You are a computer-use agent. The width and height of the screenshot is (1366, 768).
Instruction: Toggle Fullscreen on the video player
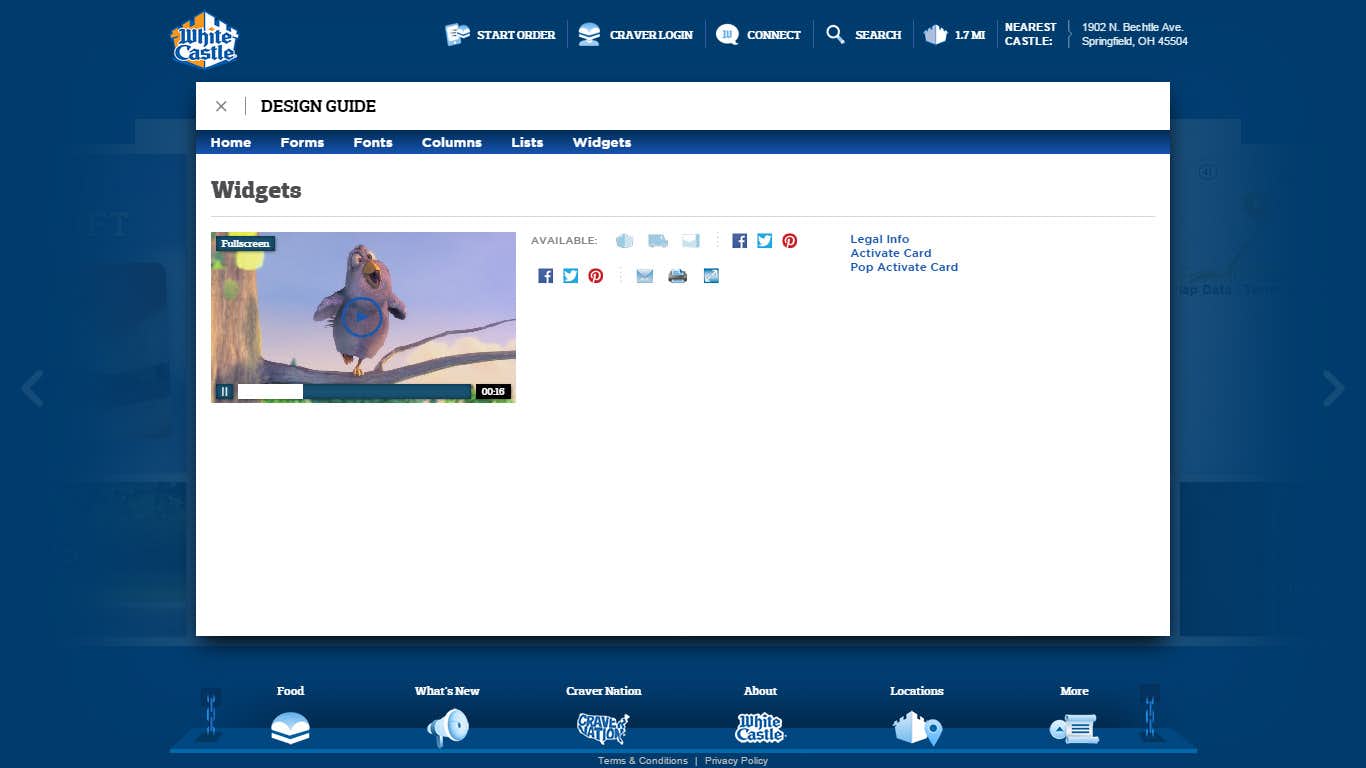[245, 243]
